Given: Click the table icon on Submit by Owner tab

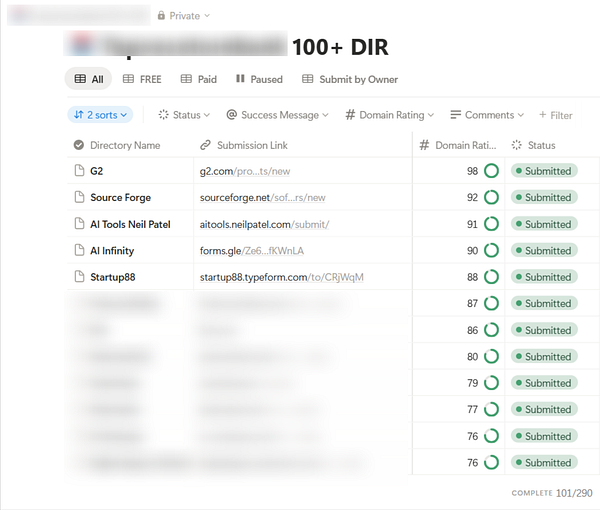Looking at the screenshot, I should coord(307,79).
